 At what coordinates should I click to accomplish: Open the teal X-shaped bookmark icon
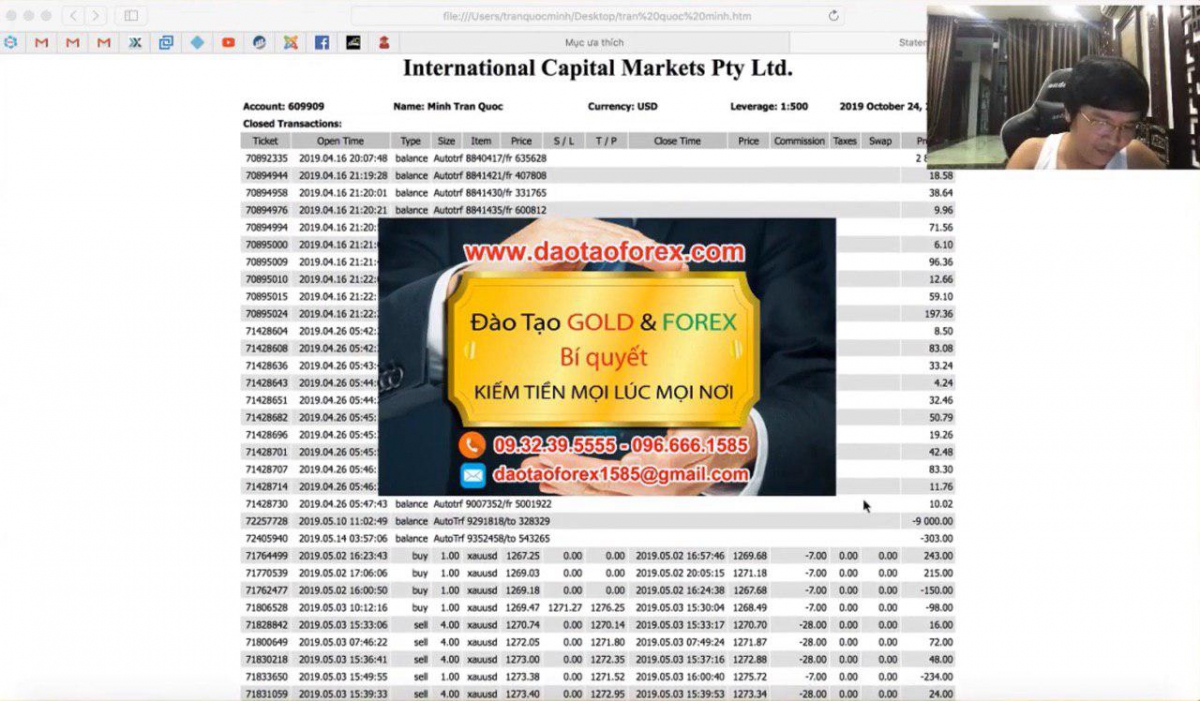point(135,43)
